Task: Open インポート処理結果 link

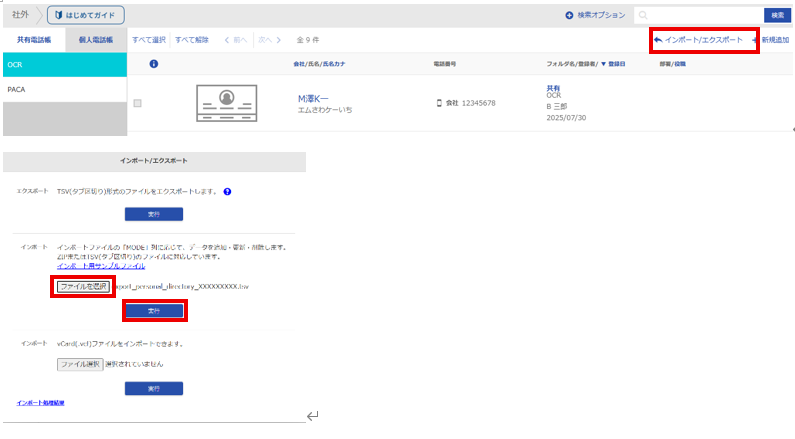Action: [x=41, y=403]
